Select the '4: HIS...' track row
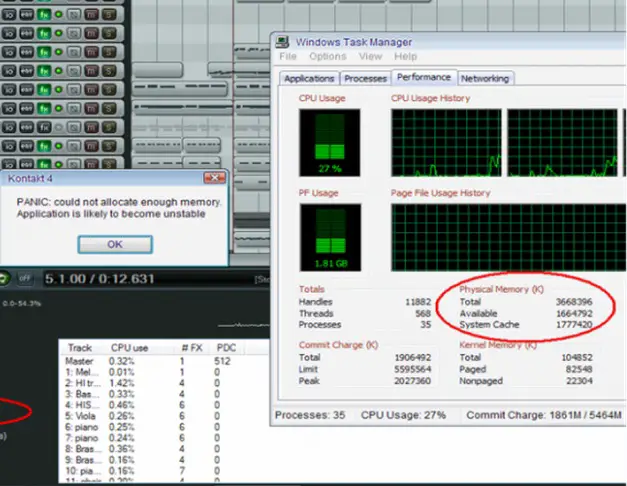627x486 pixels. pos(164,405)
